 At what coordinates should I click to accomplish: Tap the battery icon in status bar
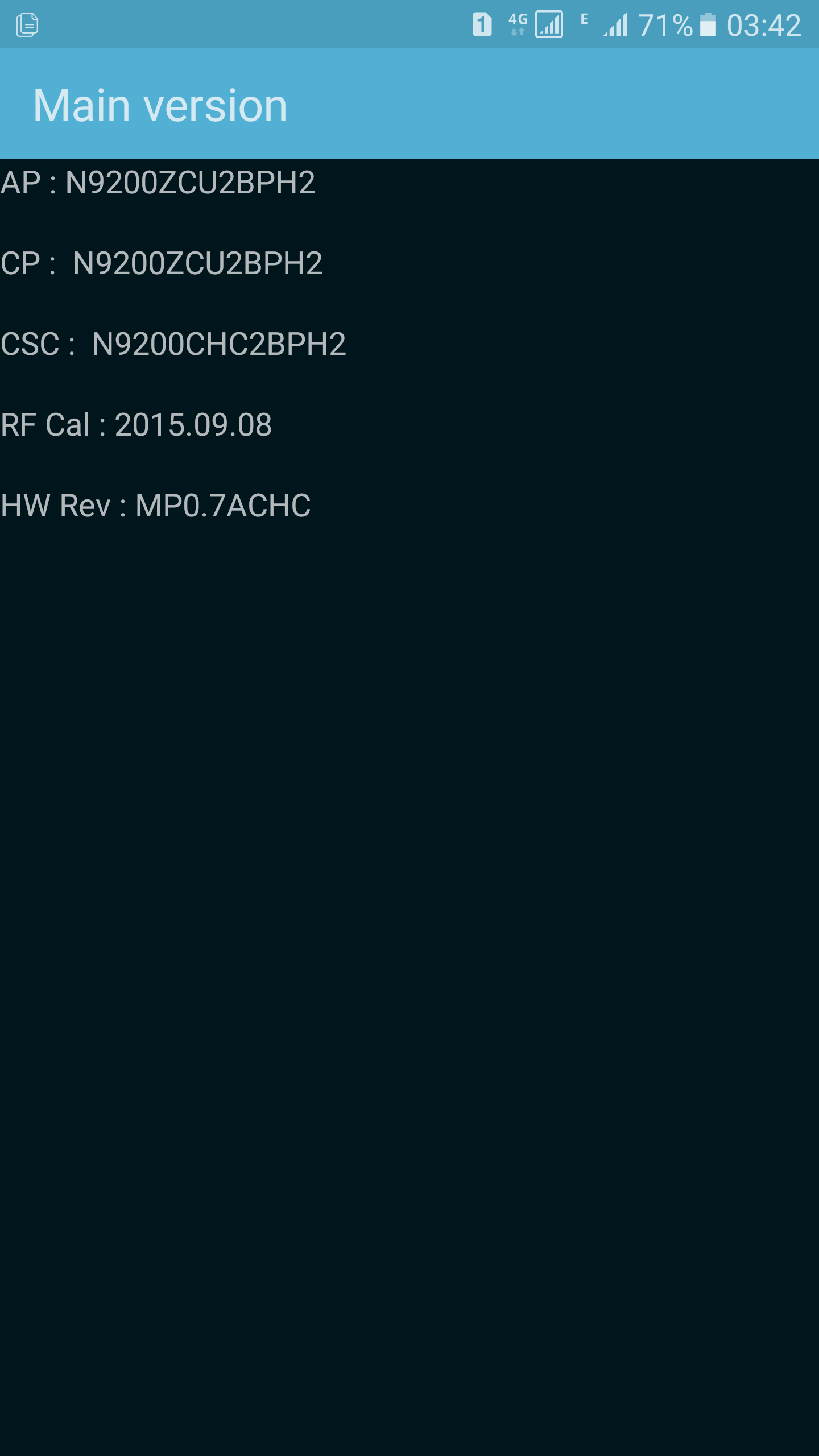click(708, 24)
